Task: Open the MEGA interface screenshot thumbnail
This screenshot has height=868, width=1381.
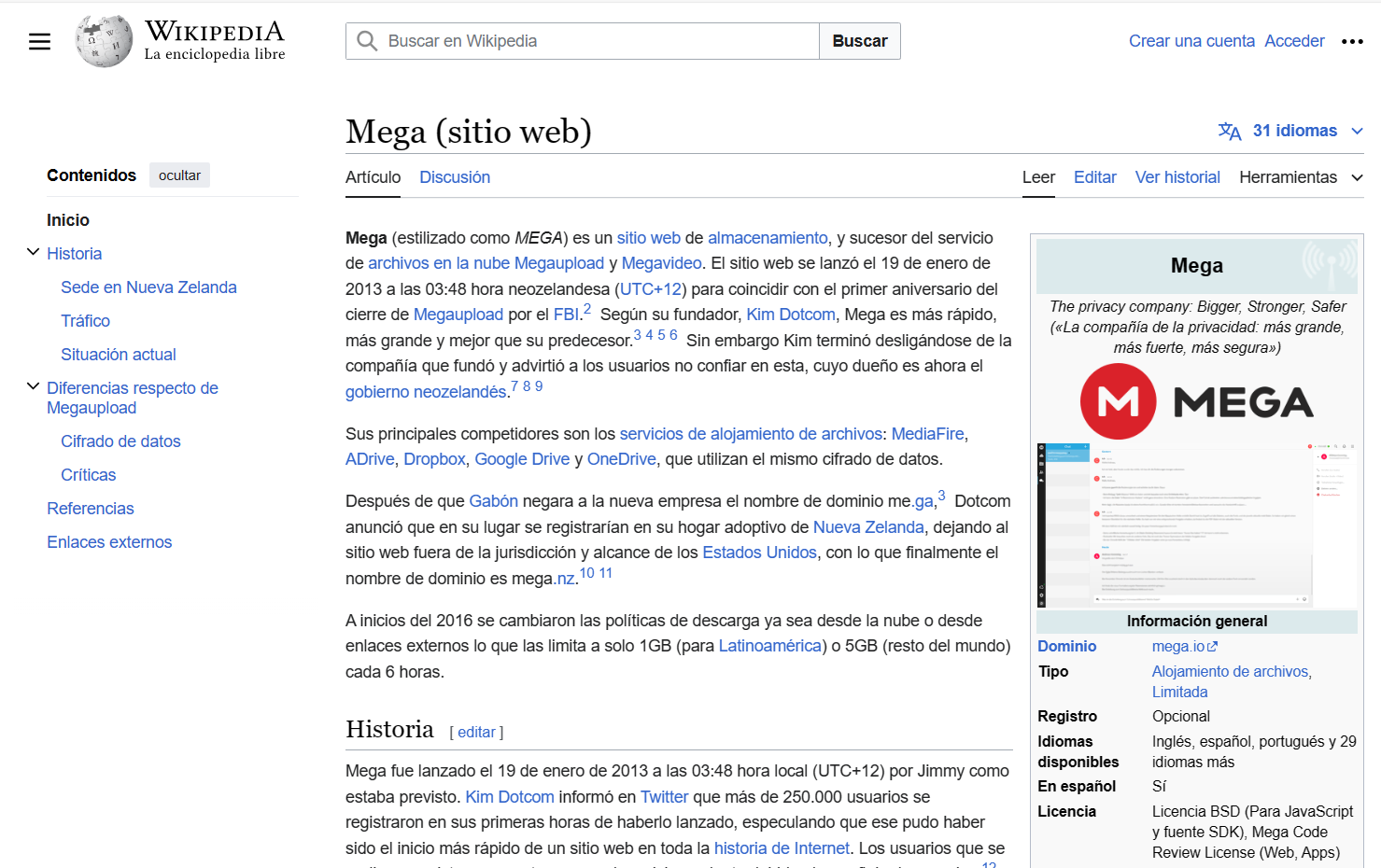Action: click(x=1196, y=525)
